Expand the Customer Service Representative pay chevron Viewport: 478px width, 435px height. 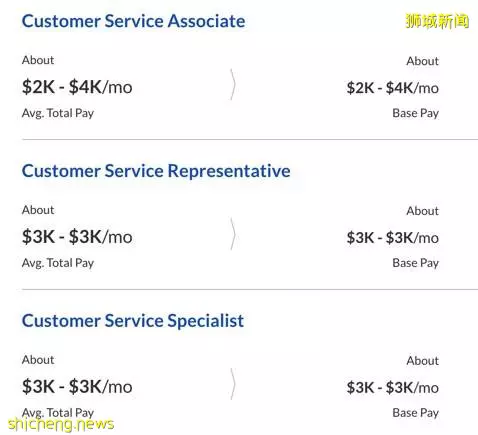(233, 234)
